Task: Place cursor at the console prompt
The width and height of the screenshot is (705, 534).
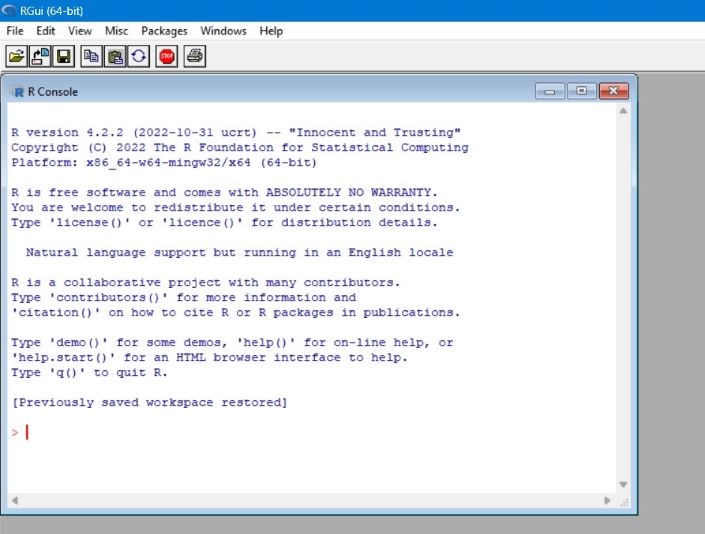Action: pos(27,432)
